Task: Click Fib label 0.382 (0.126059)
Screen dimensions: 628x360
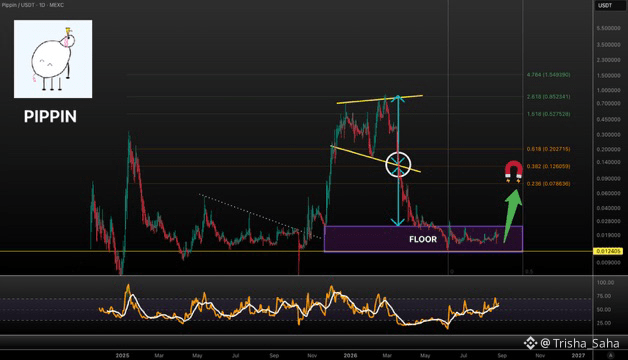Action: coord(548,166)
